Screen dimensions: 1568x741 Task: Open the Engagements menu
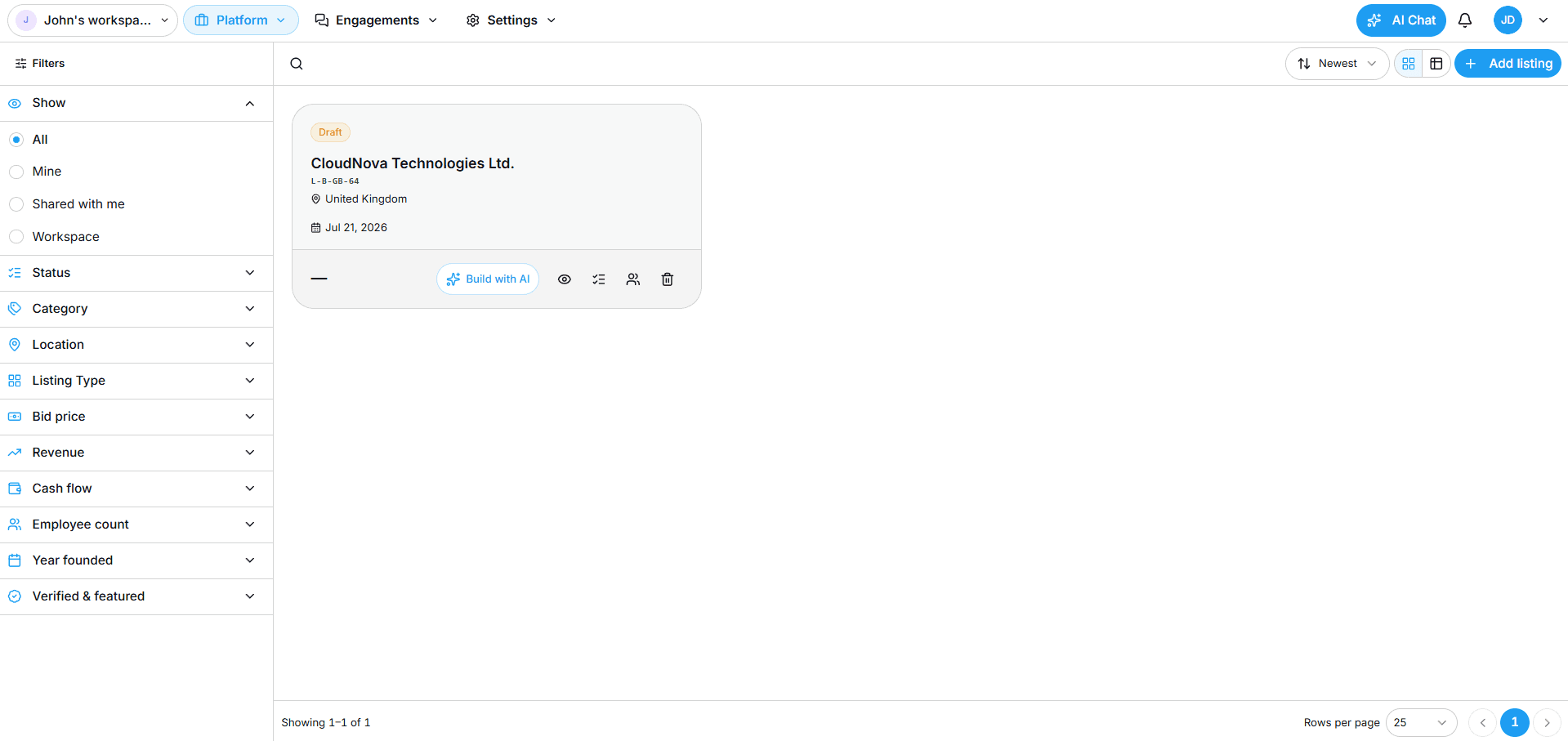(x=376, y=20)
